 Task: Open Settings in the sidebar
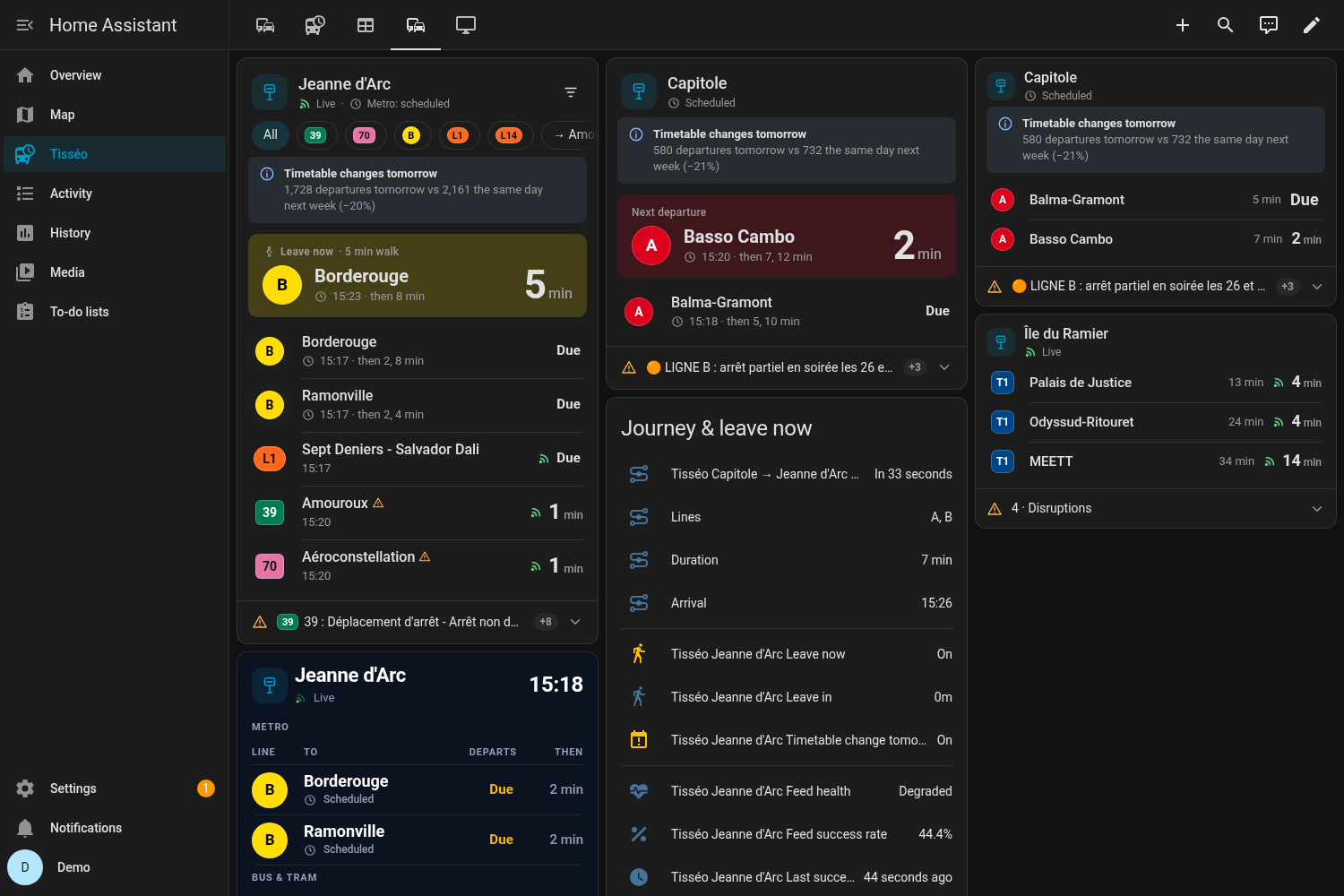coord(115,788)
